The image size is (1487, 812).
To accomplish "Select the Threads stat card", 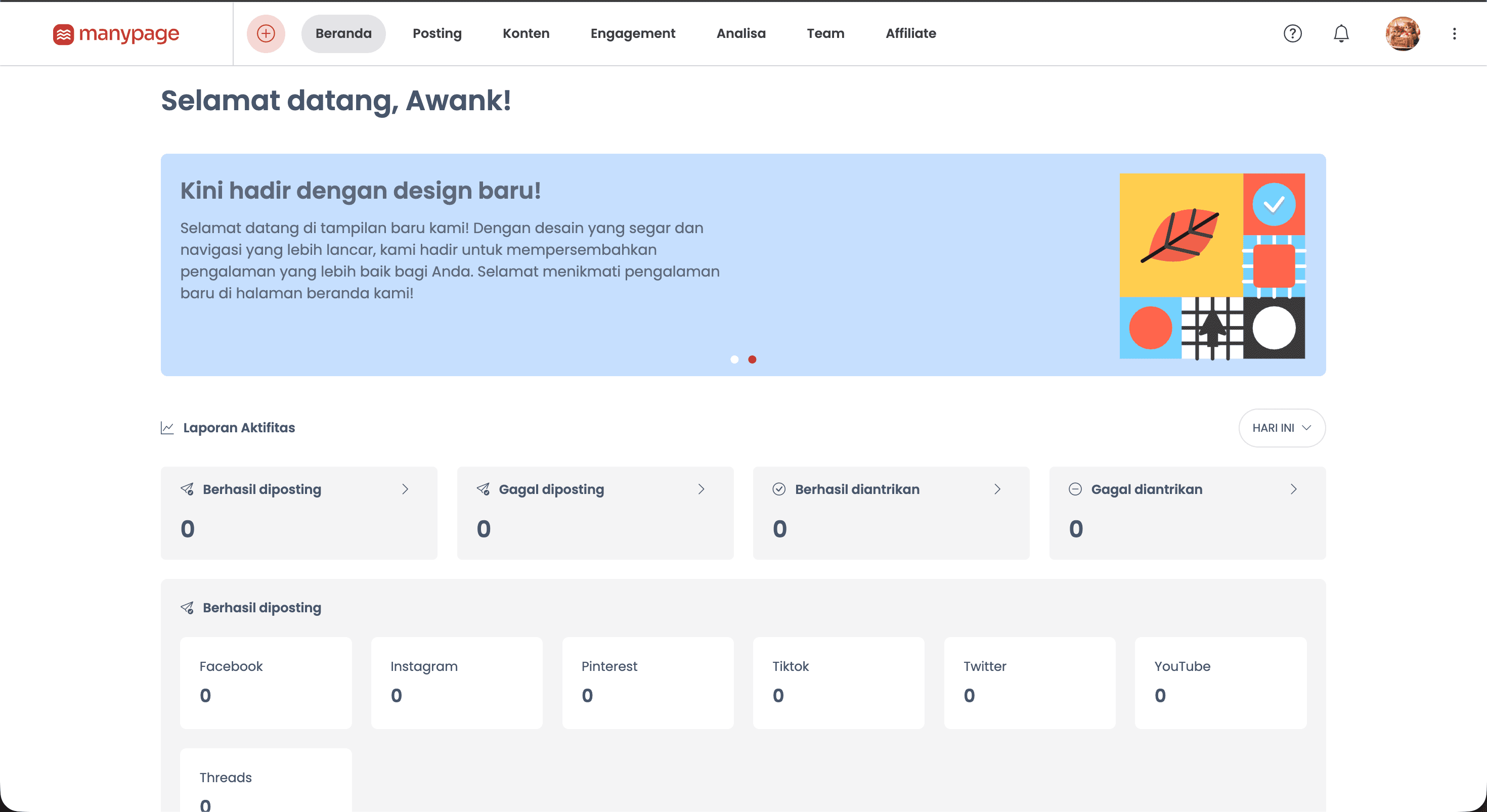I will pos(266,780).
